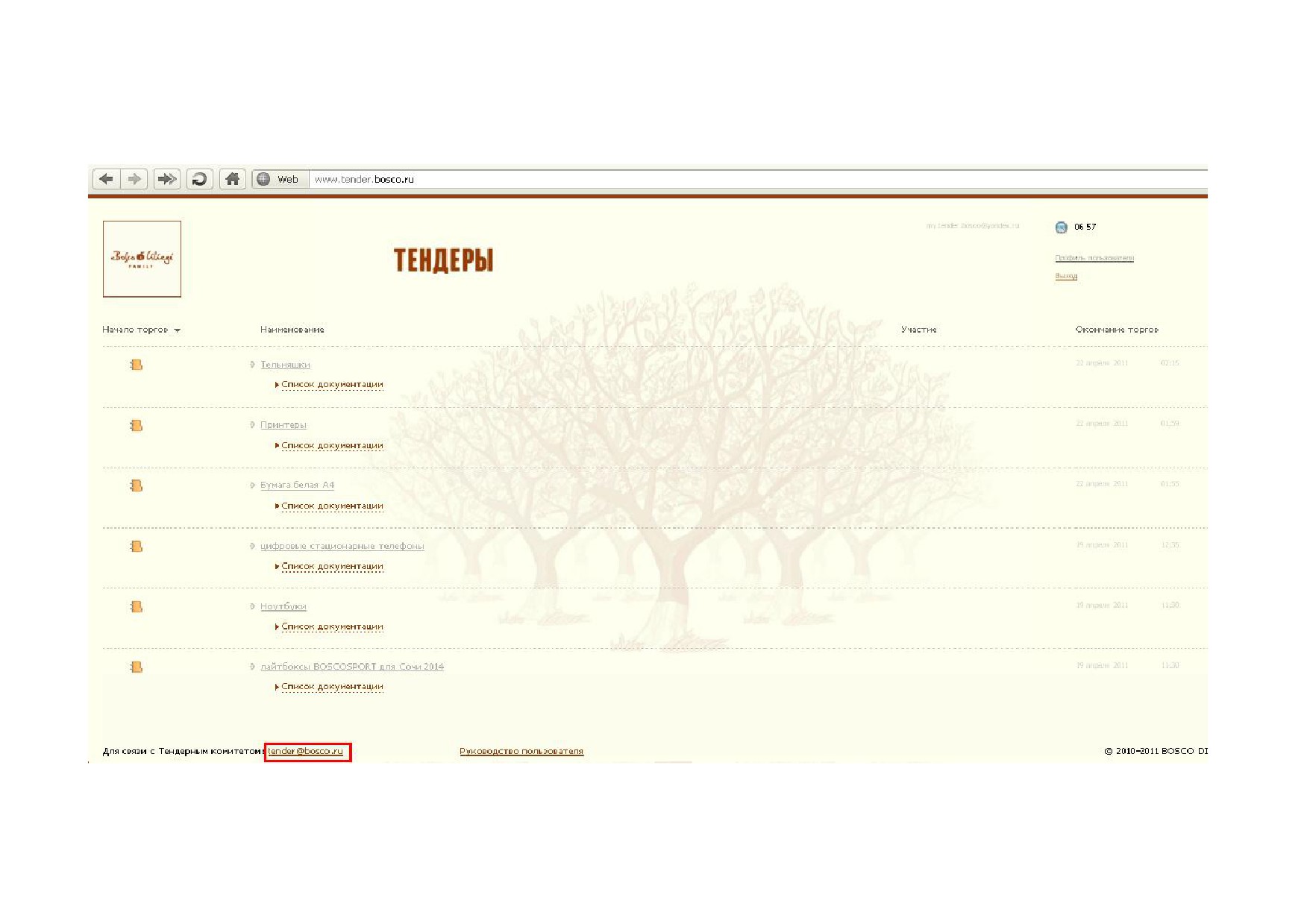1307x924 pixels.
Task: Click the © 2010-2011 BOSCO copyright text
Action: [x=1156, y=751]
